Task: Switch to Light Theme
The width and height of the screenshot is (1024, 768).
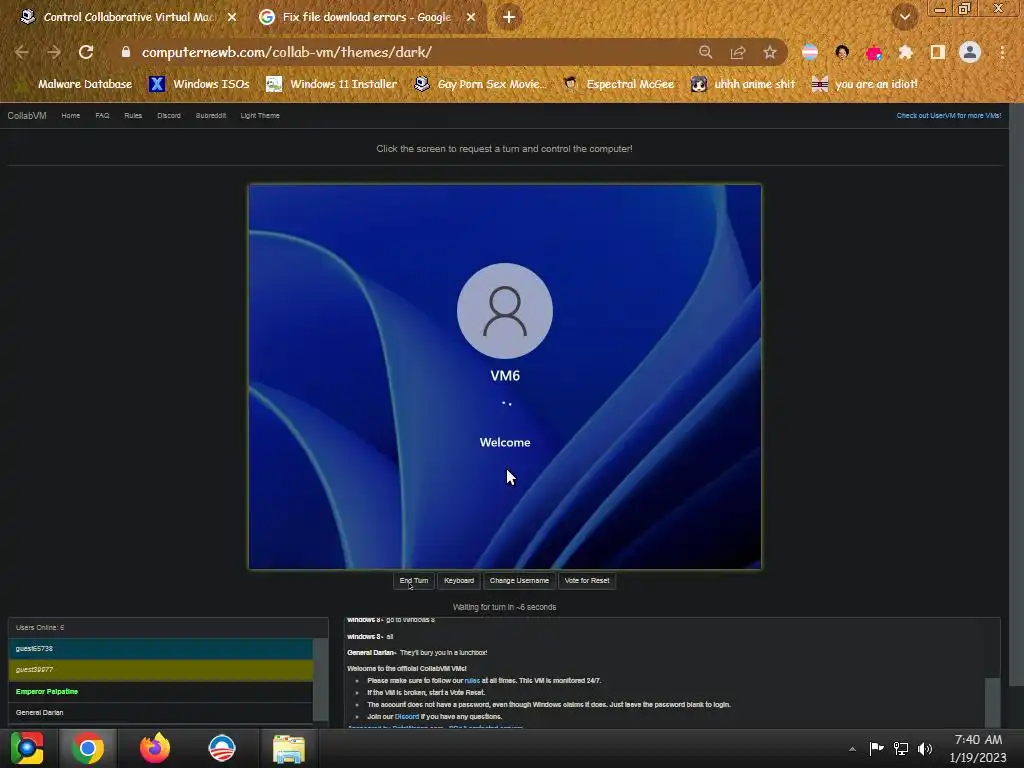Action: pyautogui.click(x=260, y=116)
